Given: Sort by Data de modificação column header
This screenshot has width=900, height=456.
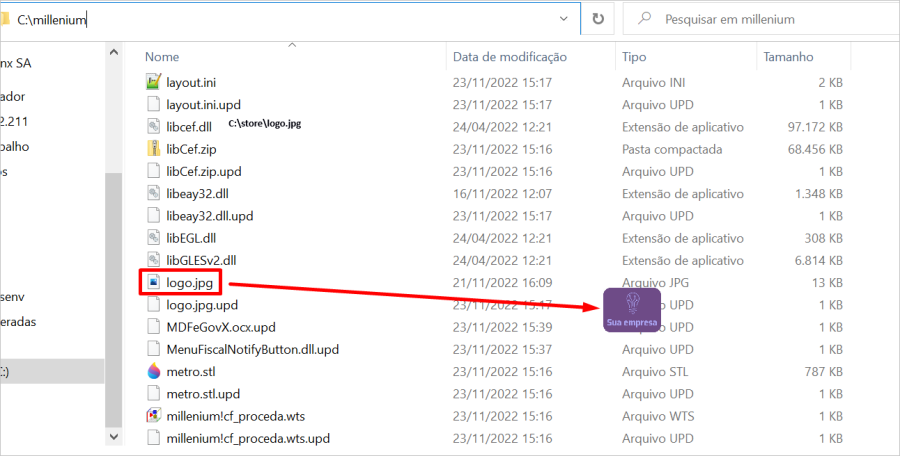Looking at the screenshot, I should click(x=510, y=56).
